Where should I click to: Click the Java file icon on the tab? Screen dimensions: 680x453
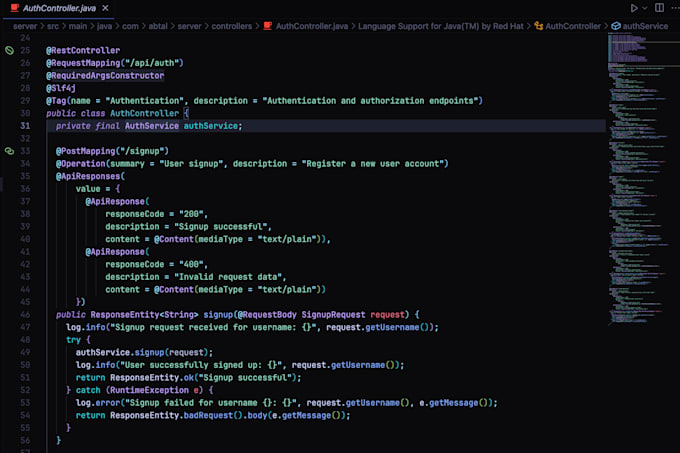point(14,8)
